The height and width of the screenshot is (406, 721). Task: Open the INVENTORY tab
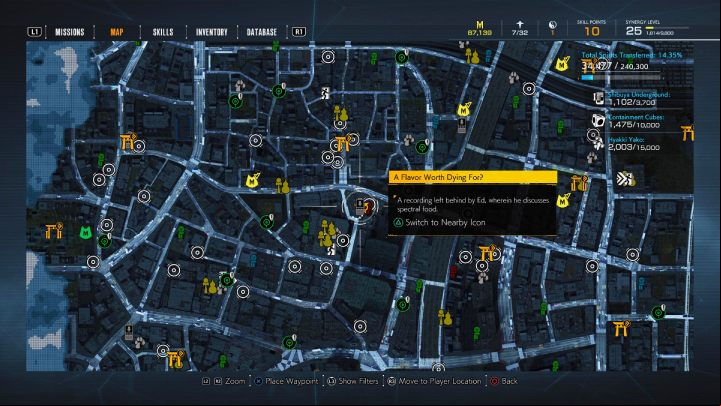point(212,32)
